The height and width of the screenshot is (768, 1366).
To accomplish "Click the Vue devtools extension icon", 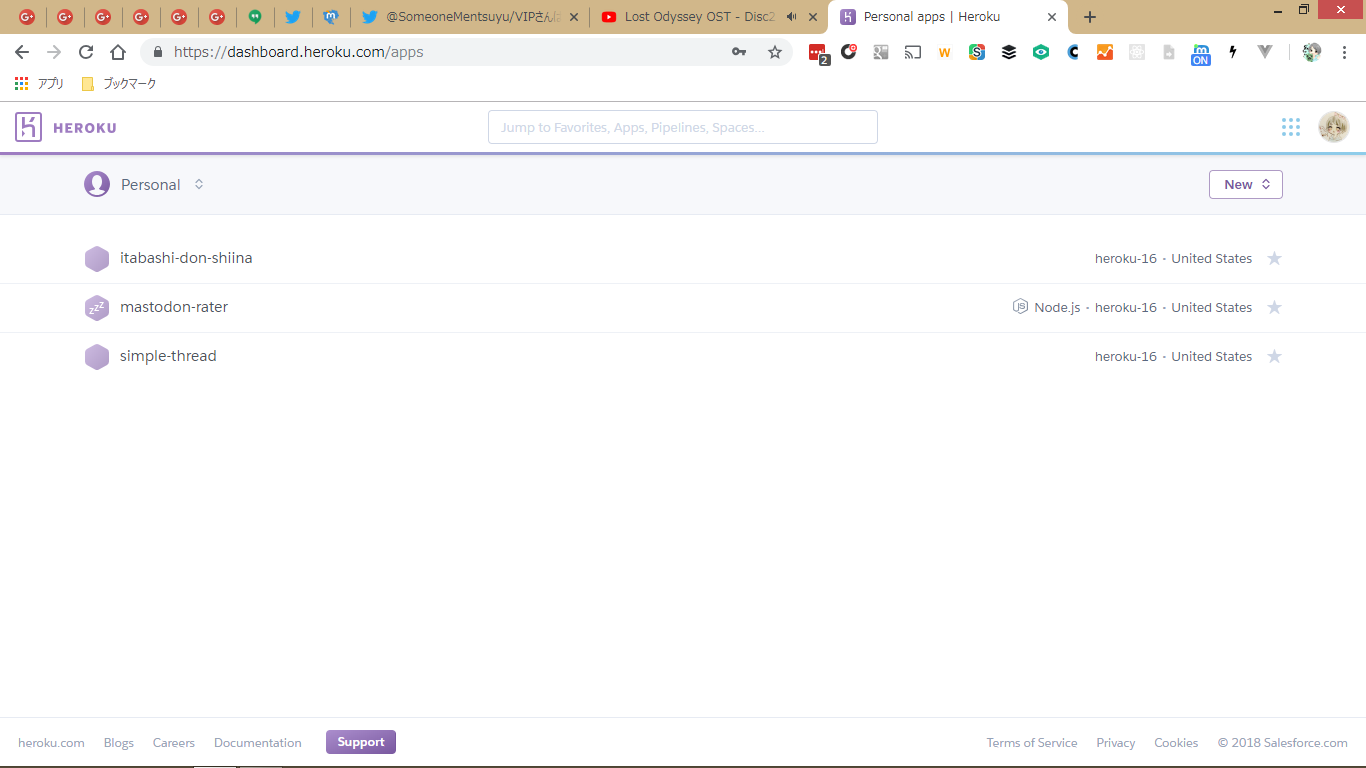I will 1265,52.
